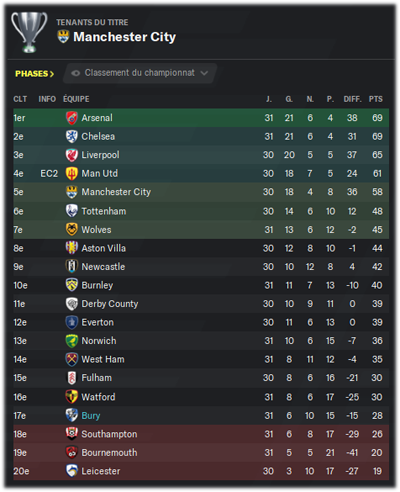Image resolution: width=400 pixels, height=492 pixels.
Task: Click the Wolves badge icon
Action: [72, 229]
